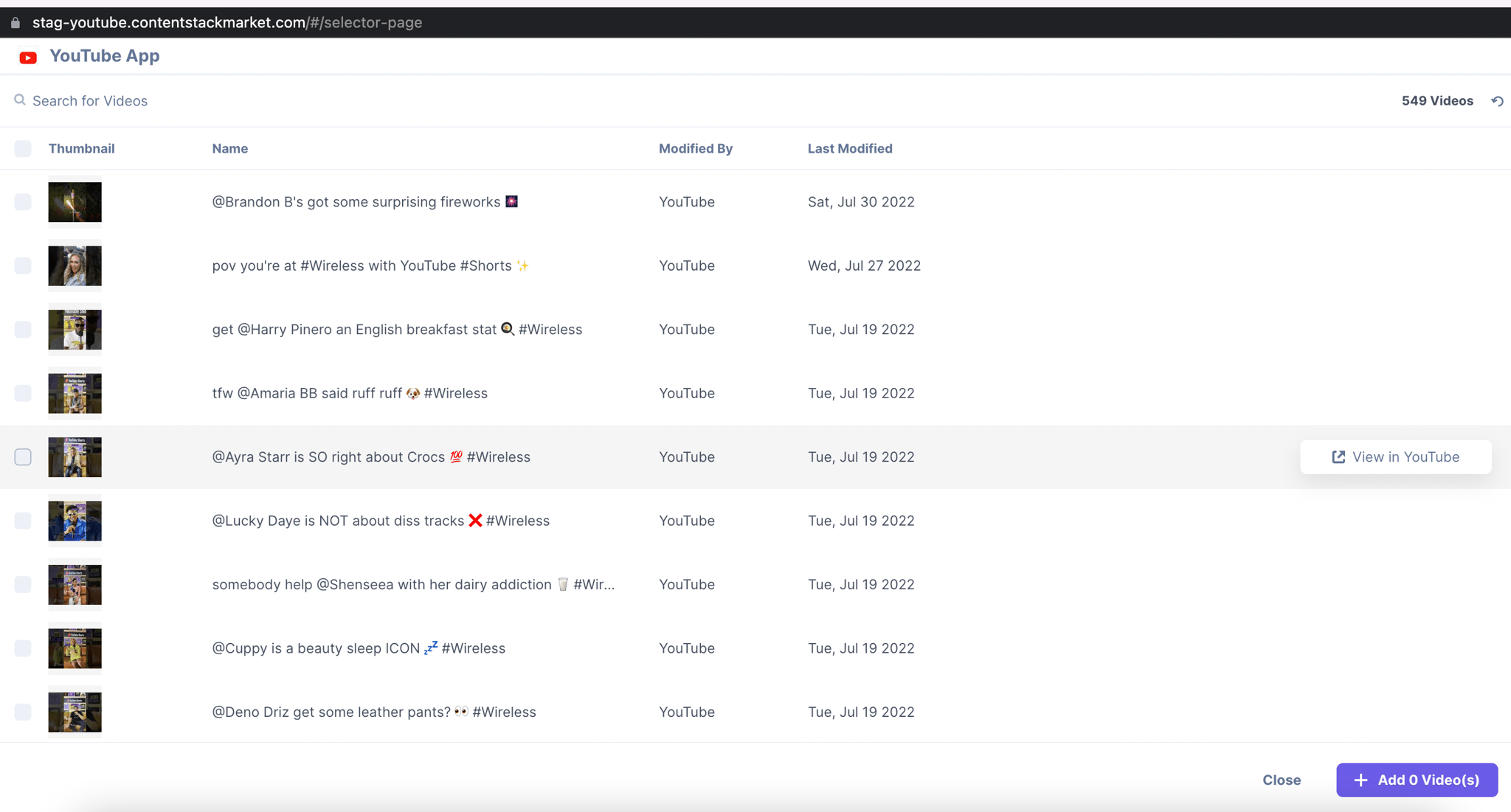Check the Shenseea dairy addiction row checkbox
This screenshot has width=1511, height=812.
[x=23, y=585]
